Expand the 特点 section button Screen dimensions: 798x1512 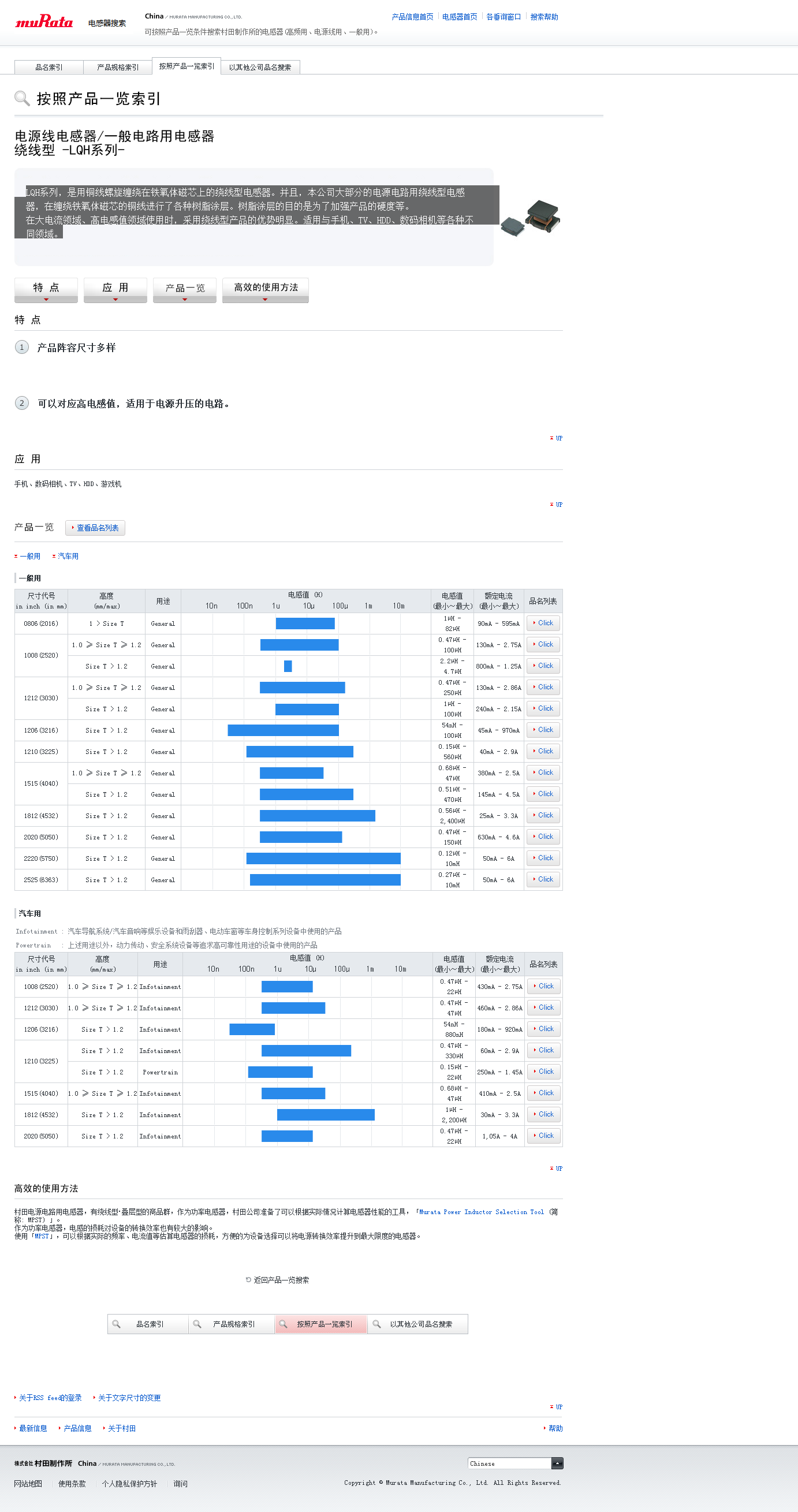[46, 289]
